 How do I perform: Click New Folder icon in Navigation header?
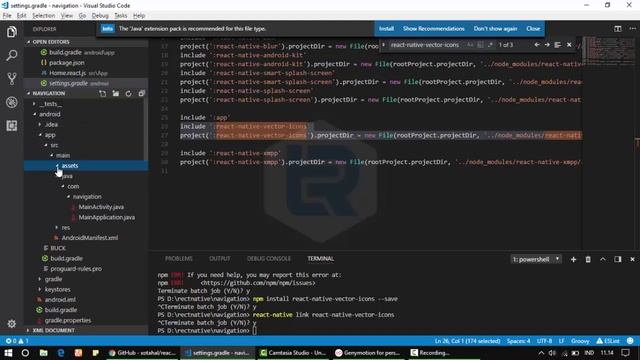(116, 93)
